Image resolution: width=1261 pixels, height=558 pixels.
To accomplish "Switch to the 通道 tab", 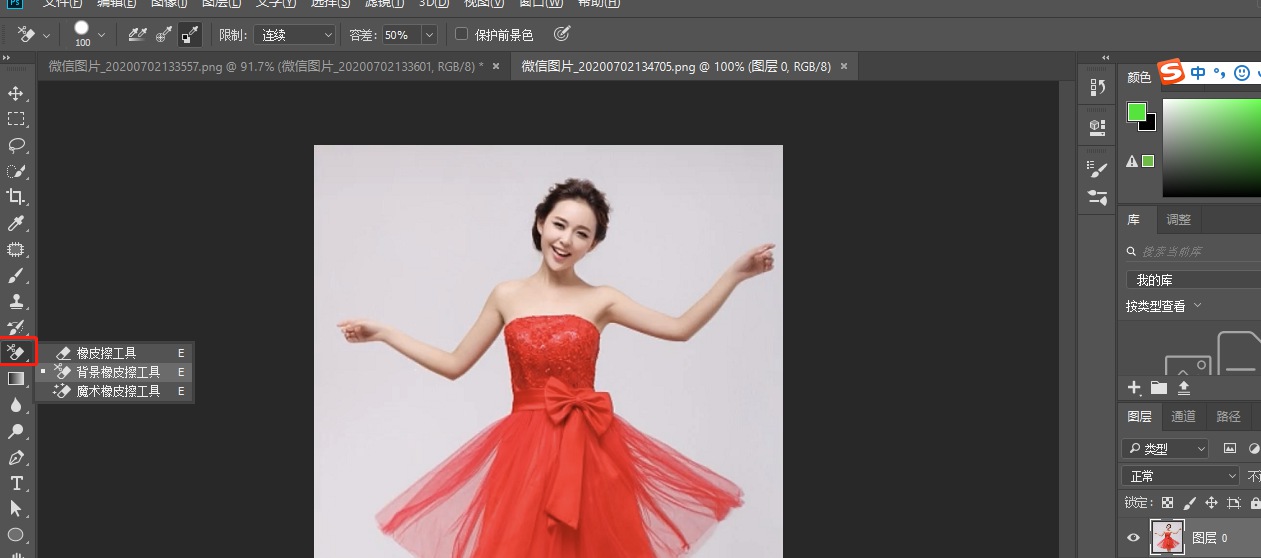I will pos(1183,417).
